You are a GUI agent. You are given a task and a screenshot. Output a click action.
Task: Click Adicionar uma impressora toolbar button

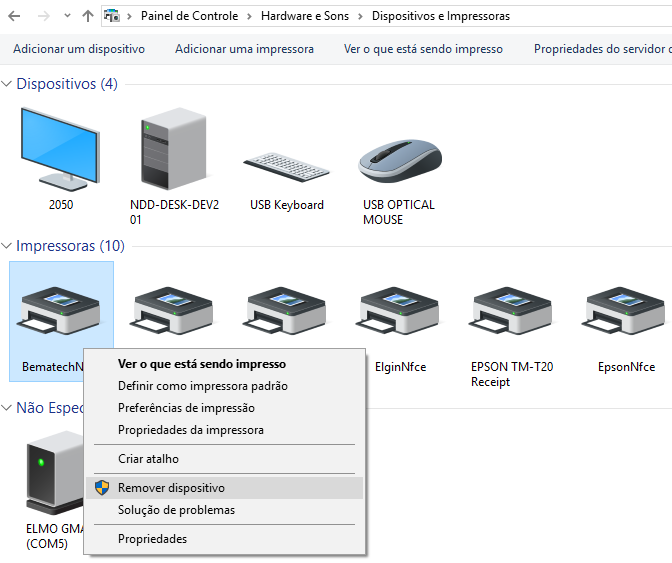(244, 49)
